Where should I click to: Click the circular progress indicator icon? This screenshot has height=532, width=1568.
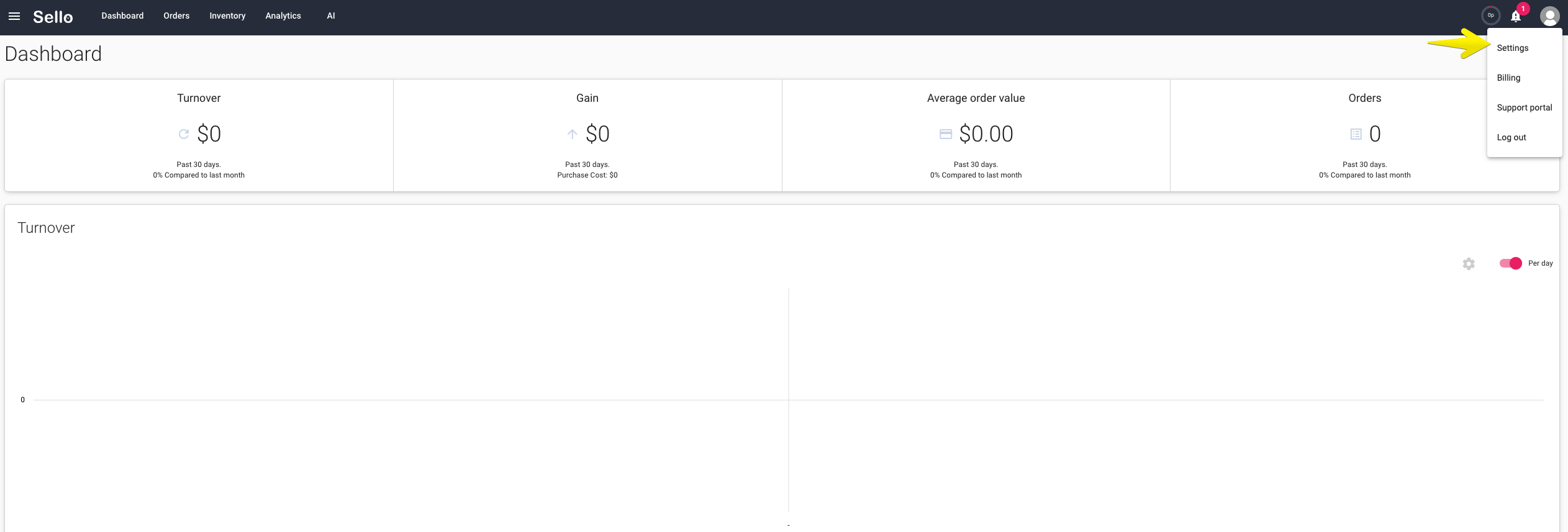click(1490, 16)
